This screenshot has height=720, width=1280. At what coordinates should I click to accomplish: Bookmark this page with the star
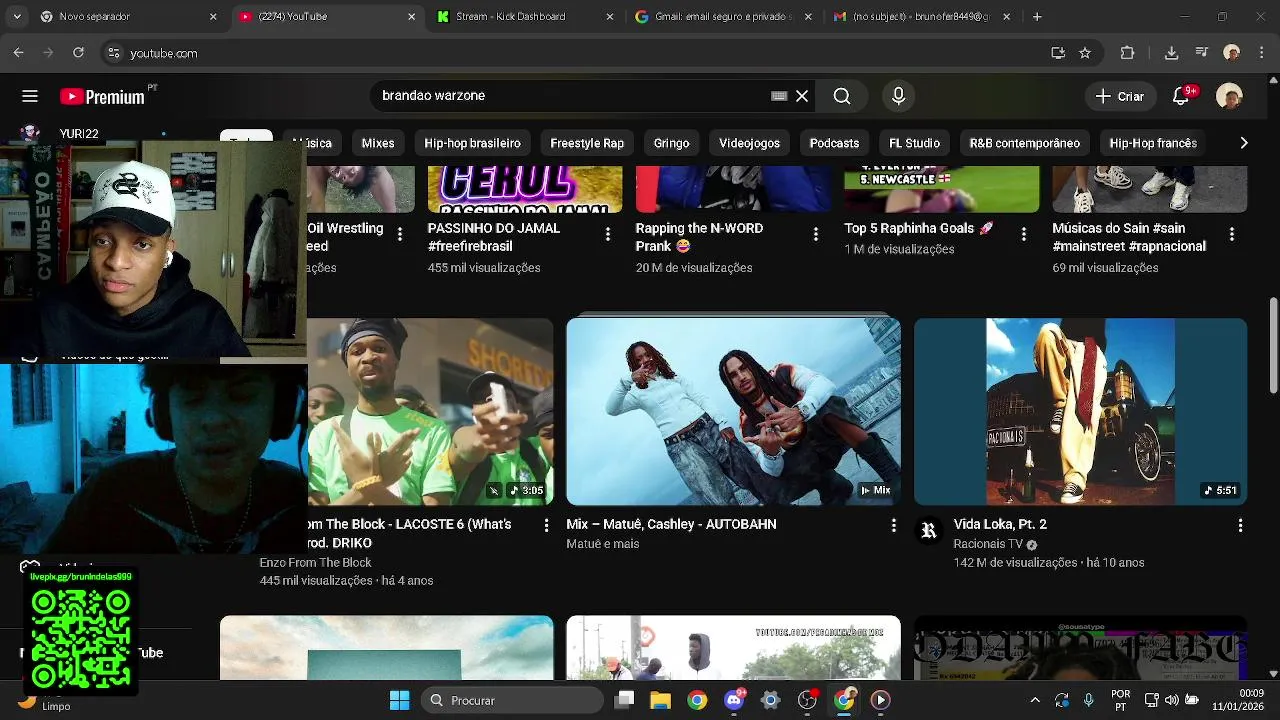point(1085,53)
